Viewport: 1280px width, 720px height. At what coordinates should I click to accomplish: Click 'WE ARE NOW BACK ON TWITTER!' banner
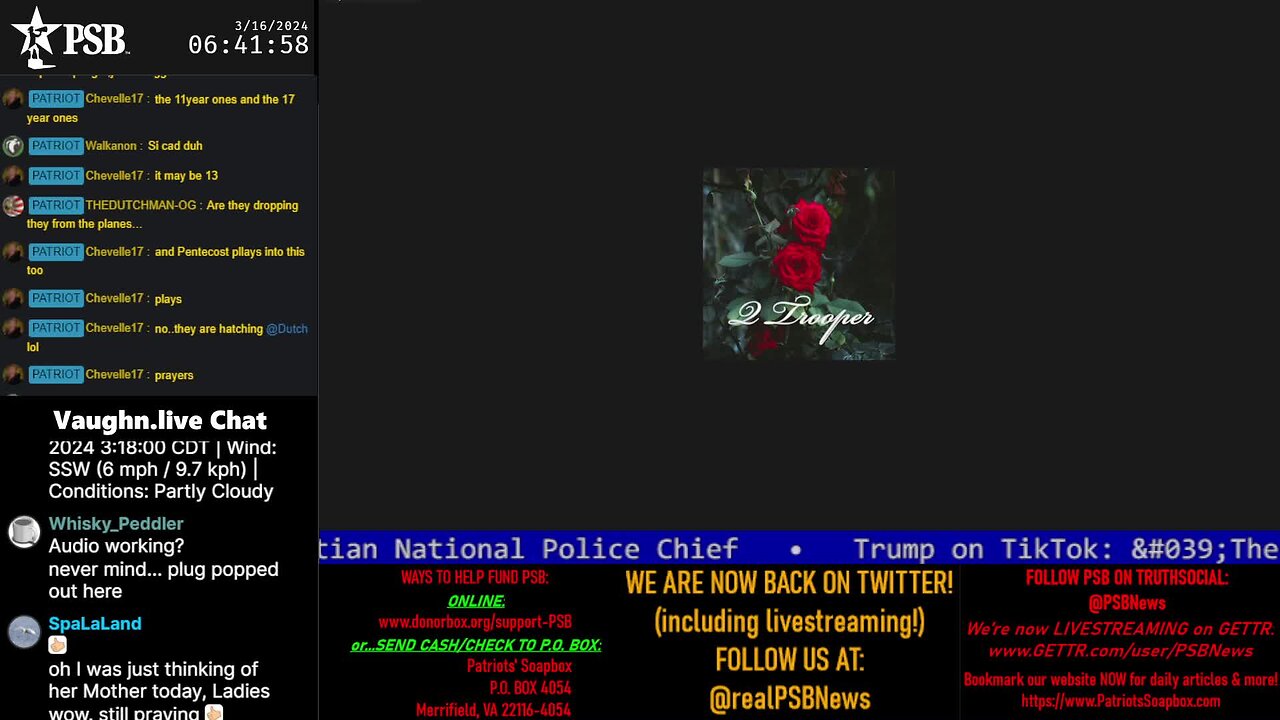tap(789, 582)
